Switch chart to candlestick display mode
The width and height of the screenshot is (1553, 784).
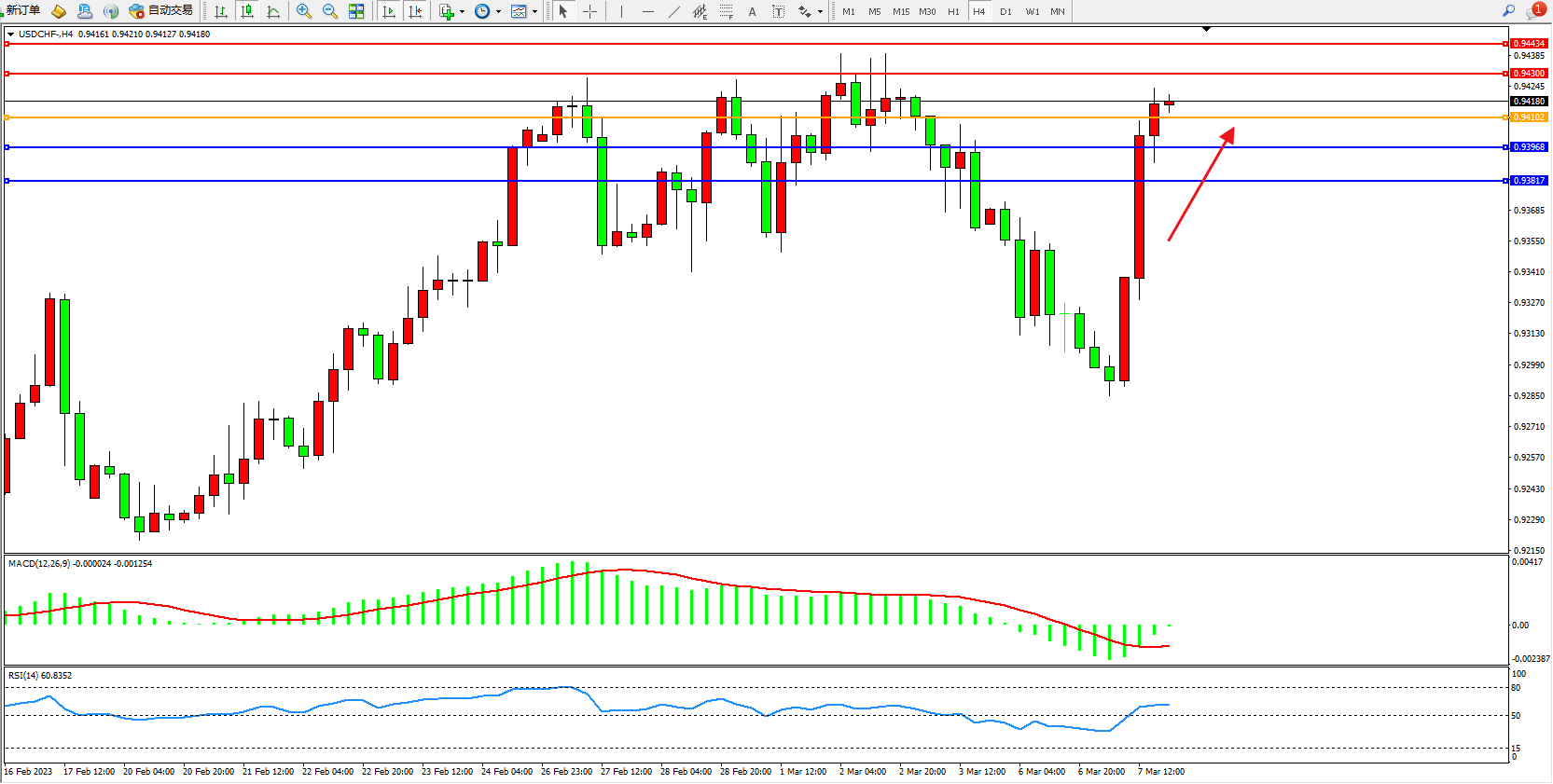247,11
